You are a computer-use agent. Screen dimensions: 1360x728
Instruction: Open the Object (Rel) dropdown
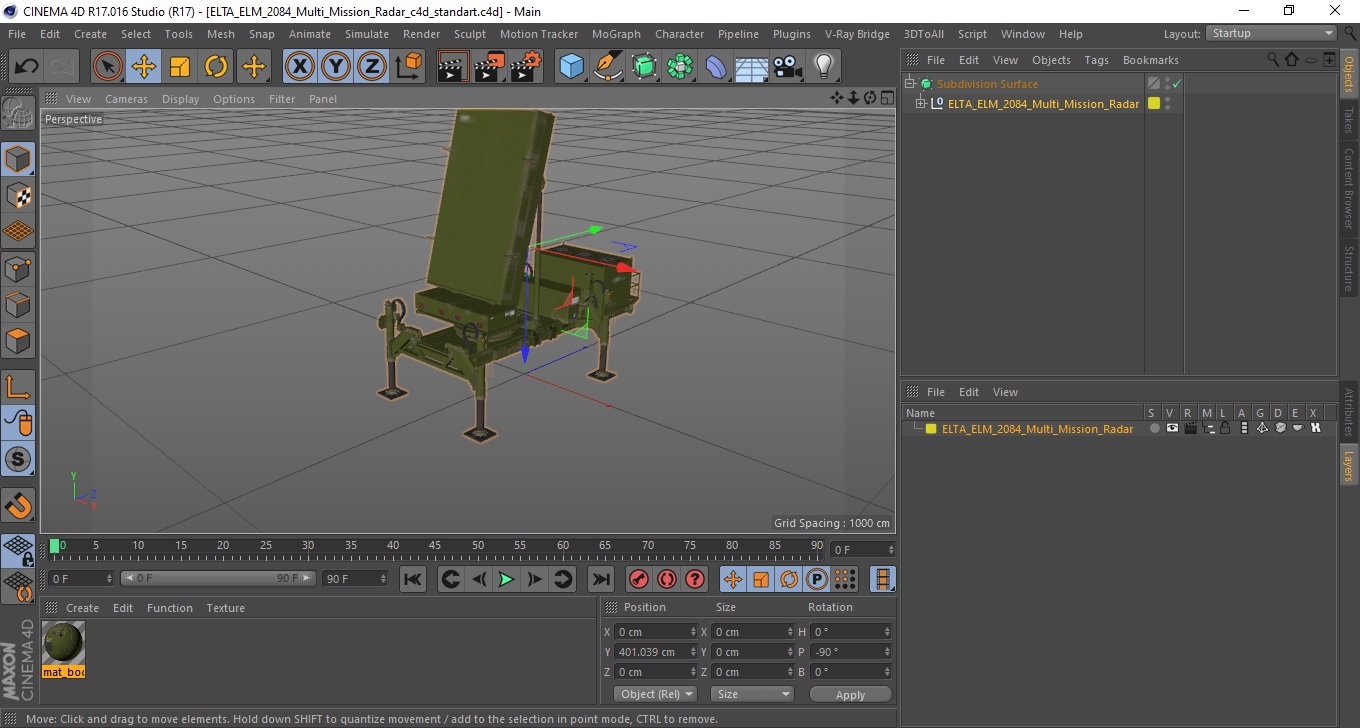(x=655, y=694)
